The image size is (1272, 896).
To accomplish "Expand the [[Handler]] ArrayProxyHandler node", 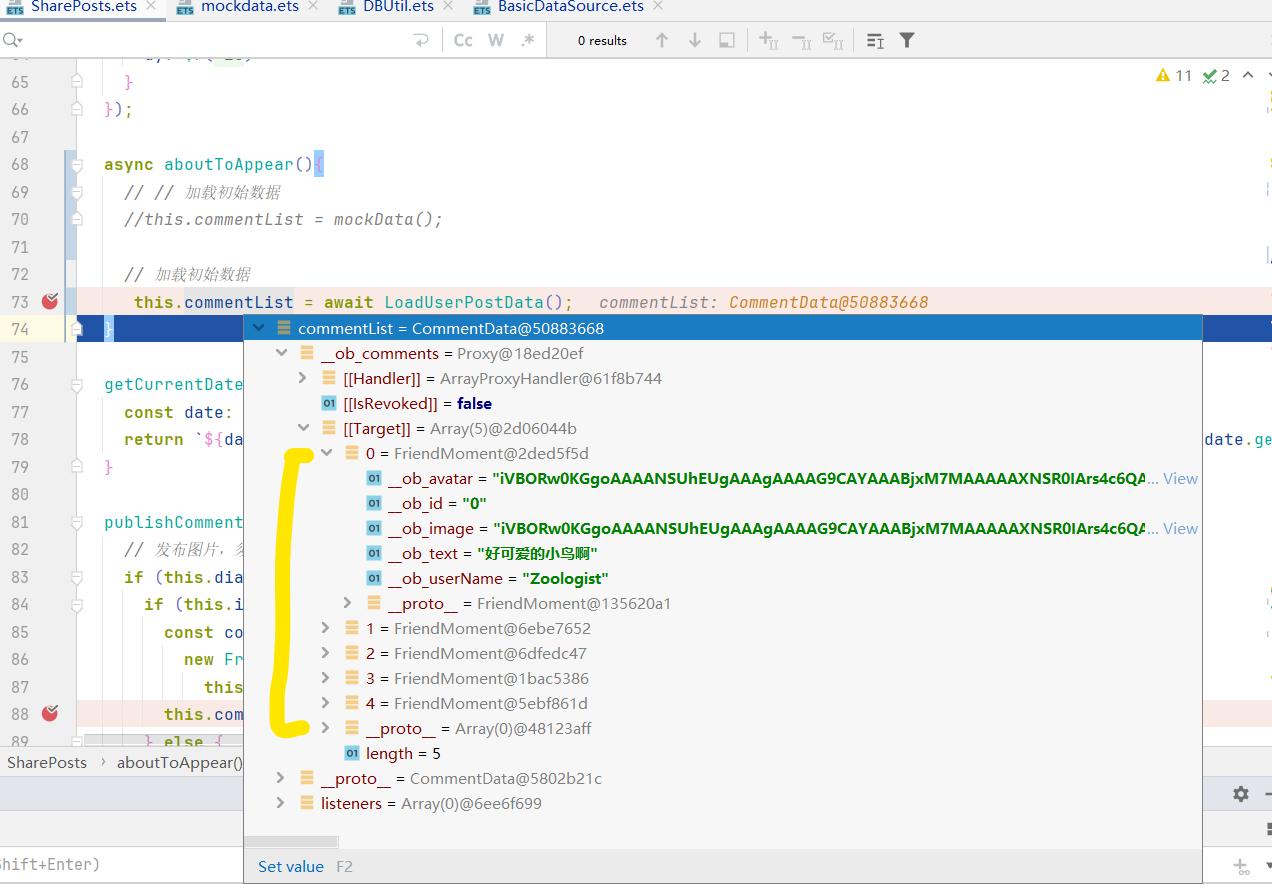I will [303, 378].
